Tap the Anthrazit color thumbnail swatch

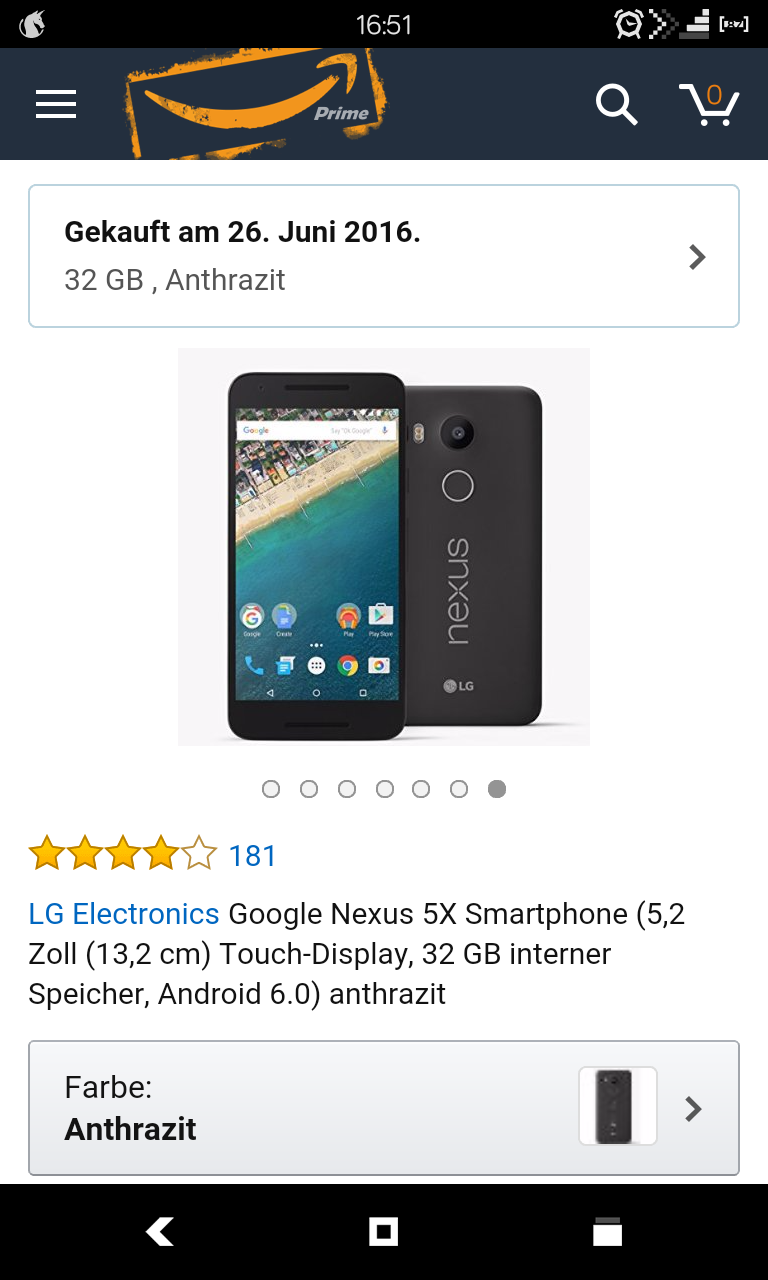[x=618, y=1106]
